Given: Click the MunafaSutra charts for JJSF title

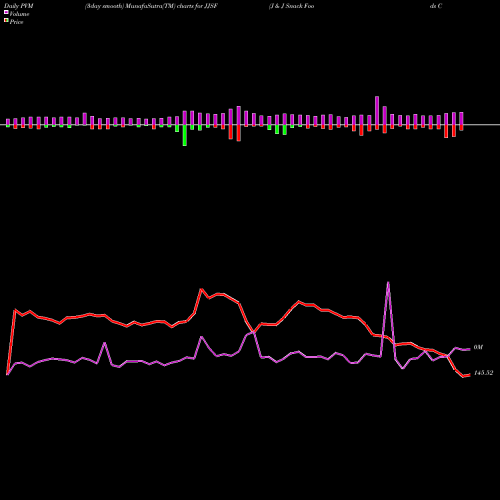Looking at the screenshot, I should click(151, 6).
